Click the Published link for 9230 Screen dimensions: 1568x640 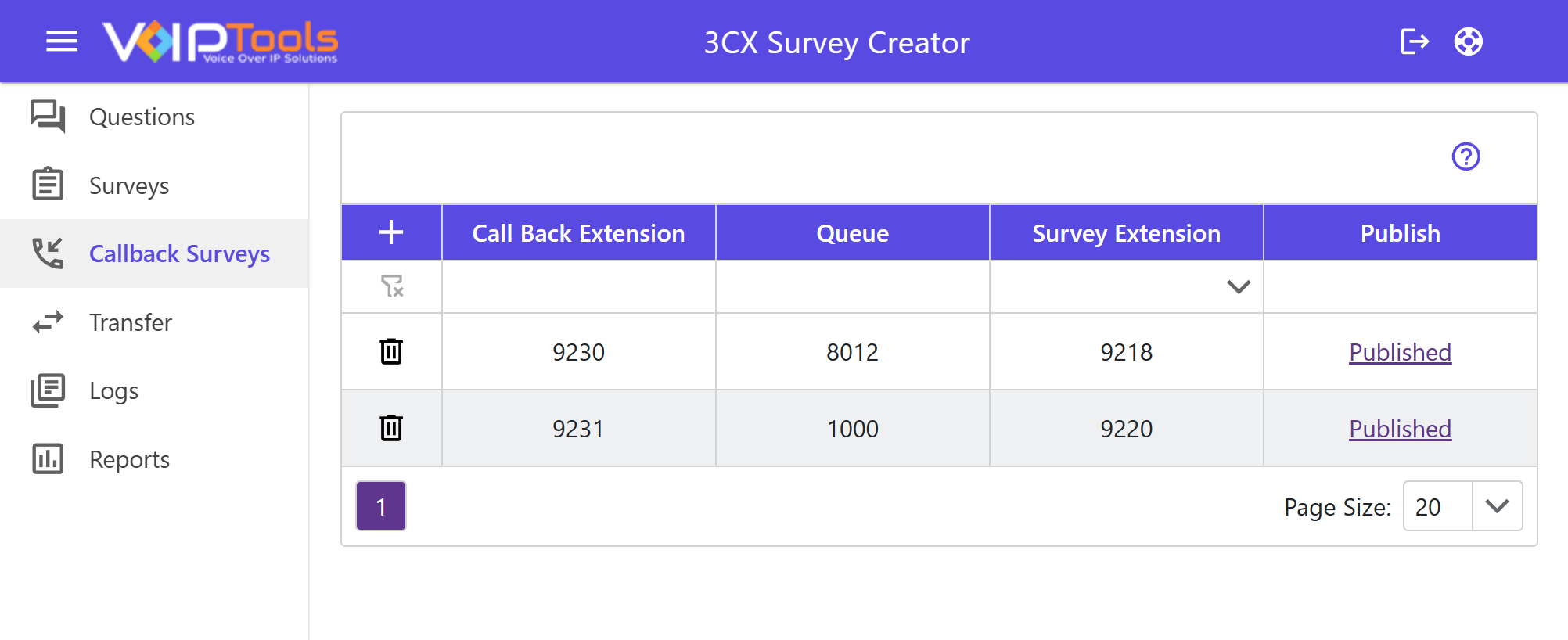[x=1400, y=352]
